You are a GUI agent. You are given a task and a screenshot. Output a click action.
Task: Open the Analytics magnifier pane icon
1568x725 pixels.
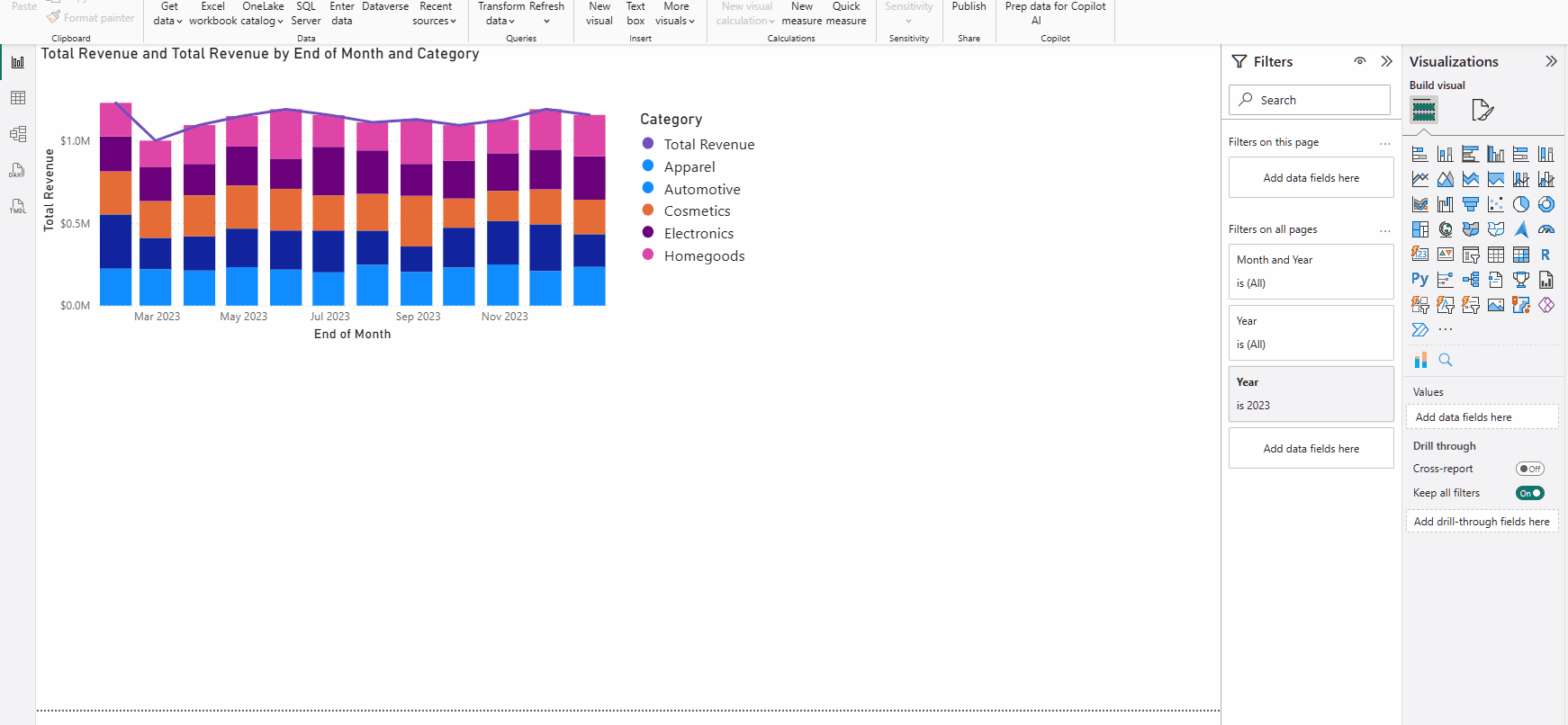tap(1446, 360)
